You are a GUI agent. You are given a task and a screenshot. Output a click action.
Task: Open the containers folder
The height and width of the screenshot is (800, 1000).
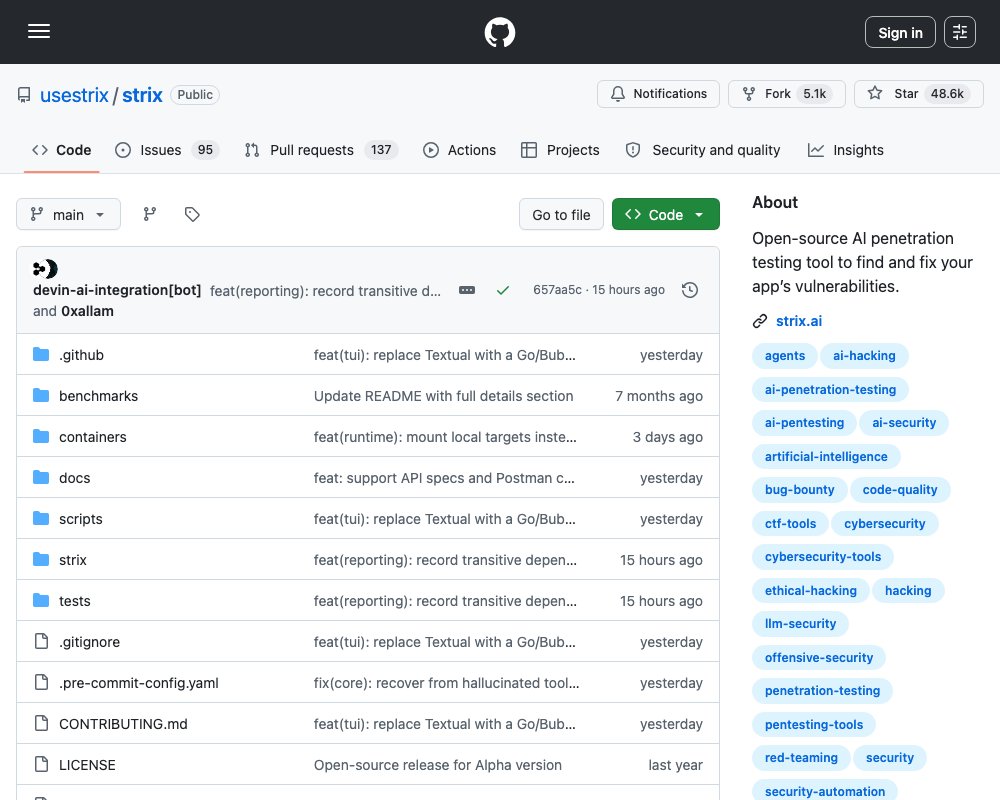(92, 437)
